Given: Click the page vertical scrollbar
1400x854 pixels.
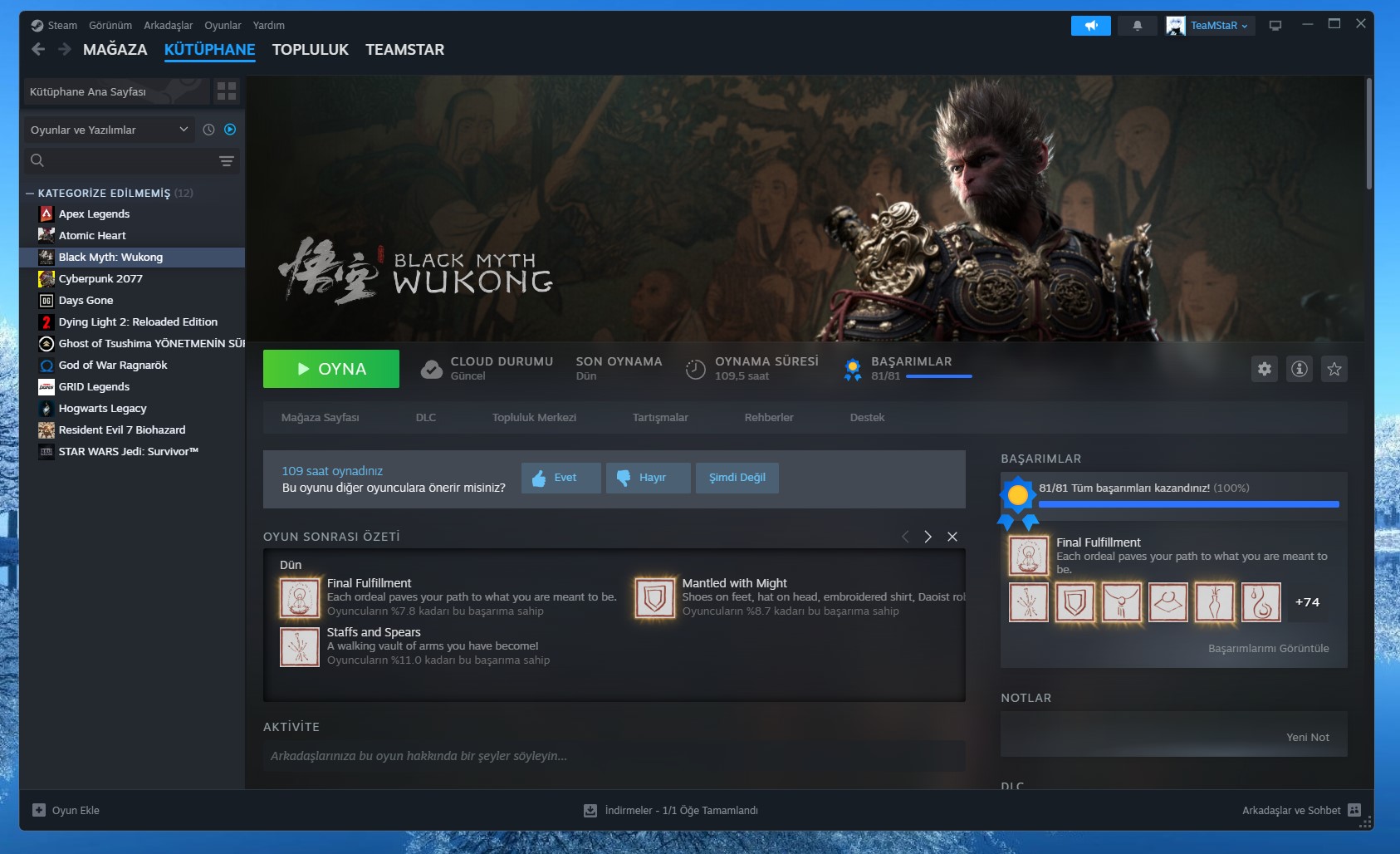Looking at the screenshot, I should 1368,133.
